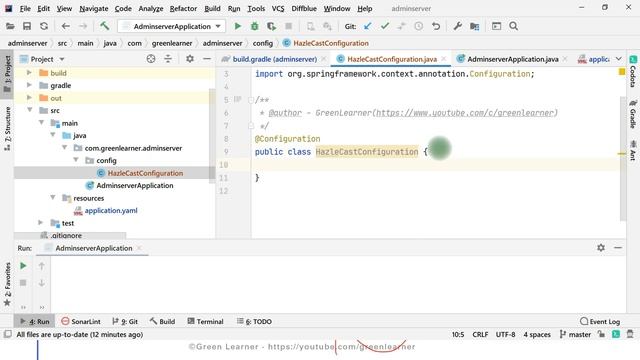Open the Terminal tool window
The image size is (640, 360).
205,321
